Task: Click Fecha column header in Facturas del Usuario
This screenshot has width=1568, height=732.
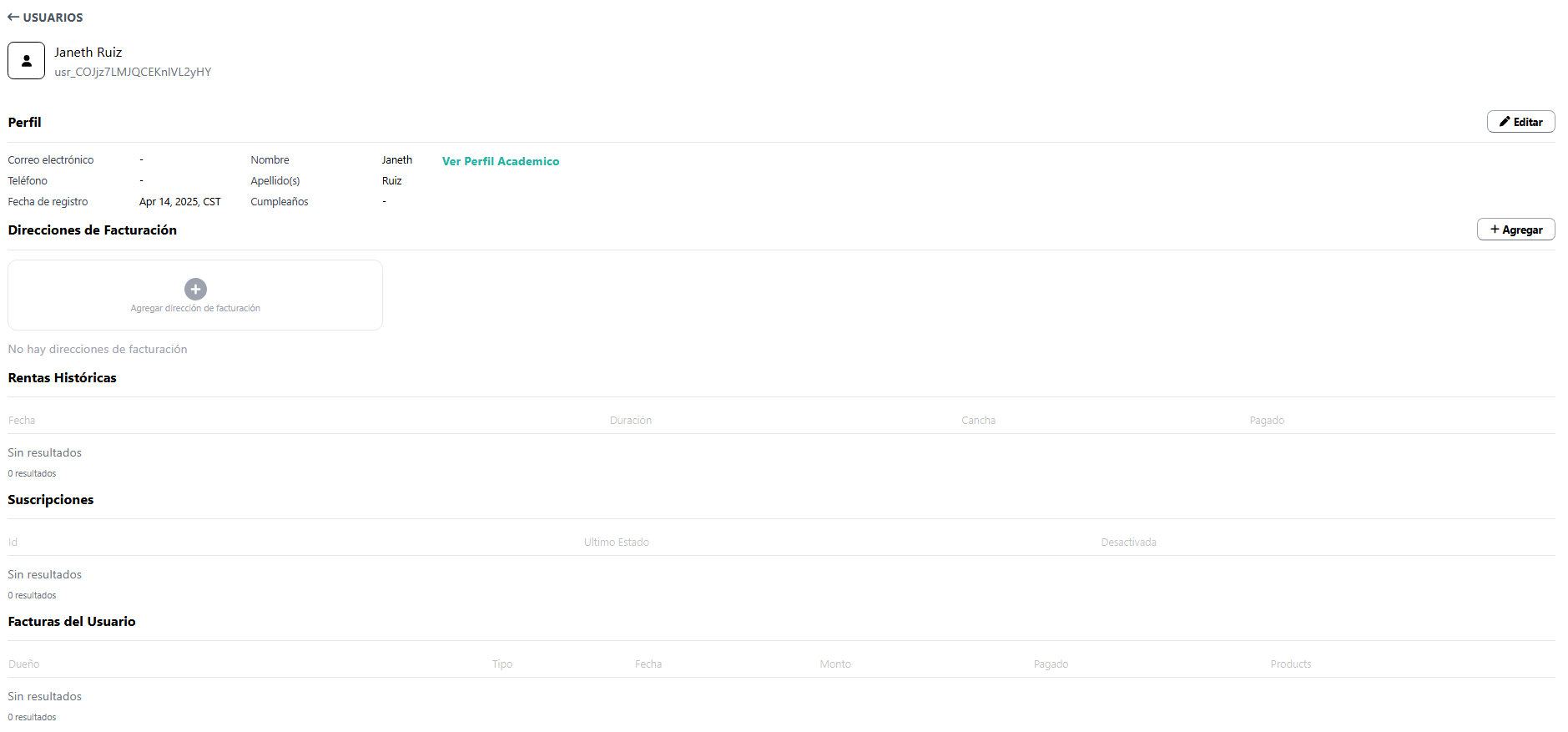Action: tap(648, 664)
